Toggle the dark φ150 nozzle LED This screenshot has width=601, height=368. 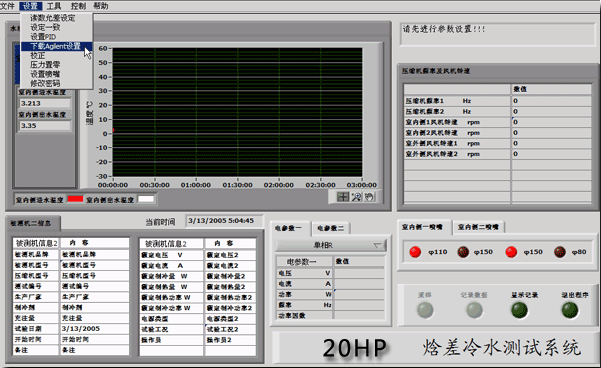[463, 252]
